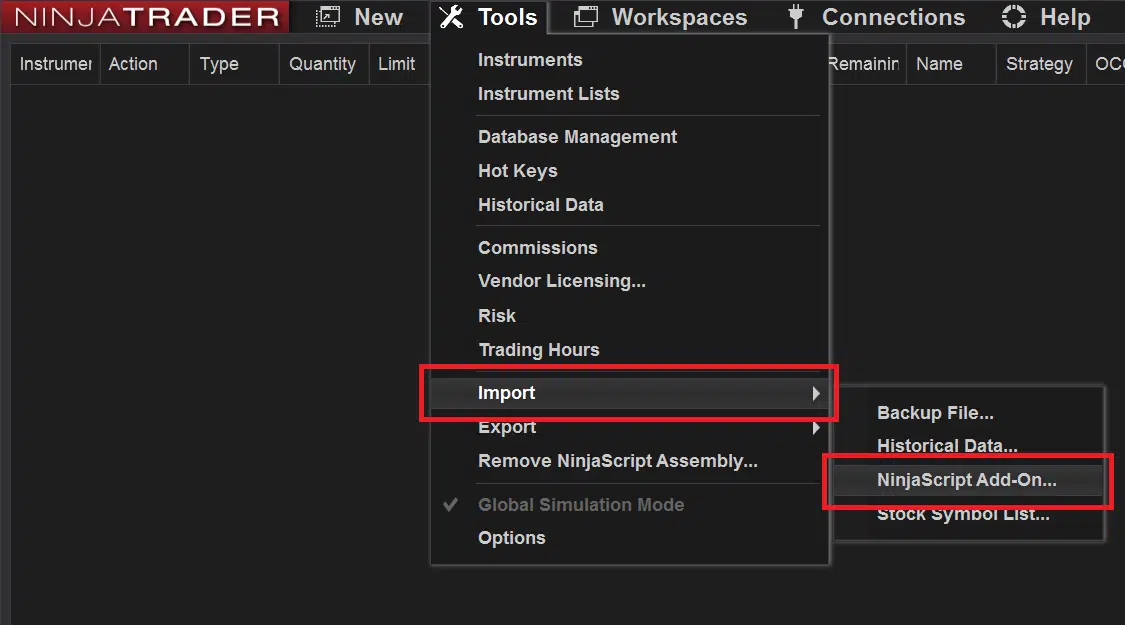Expand the Import submenu arrow
1125x625 pixels.
(x=816, y=393)
